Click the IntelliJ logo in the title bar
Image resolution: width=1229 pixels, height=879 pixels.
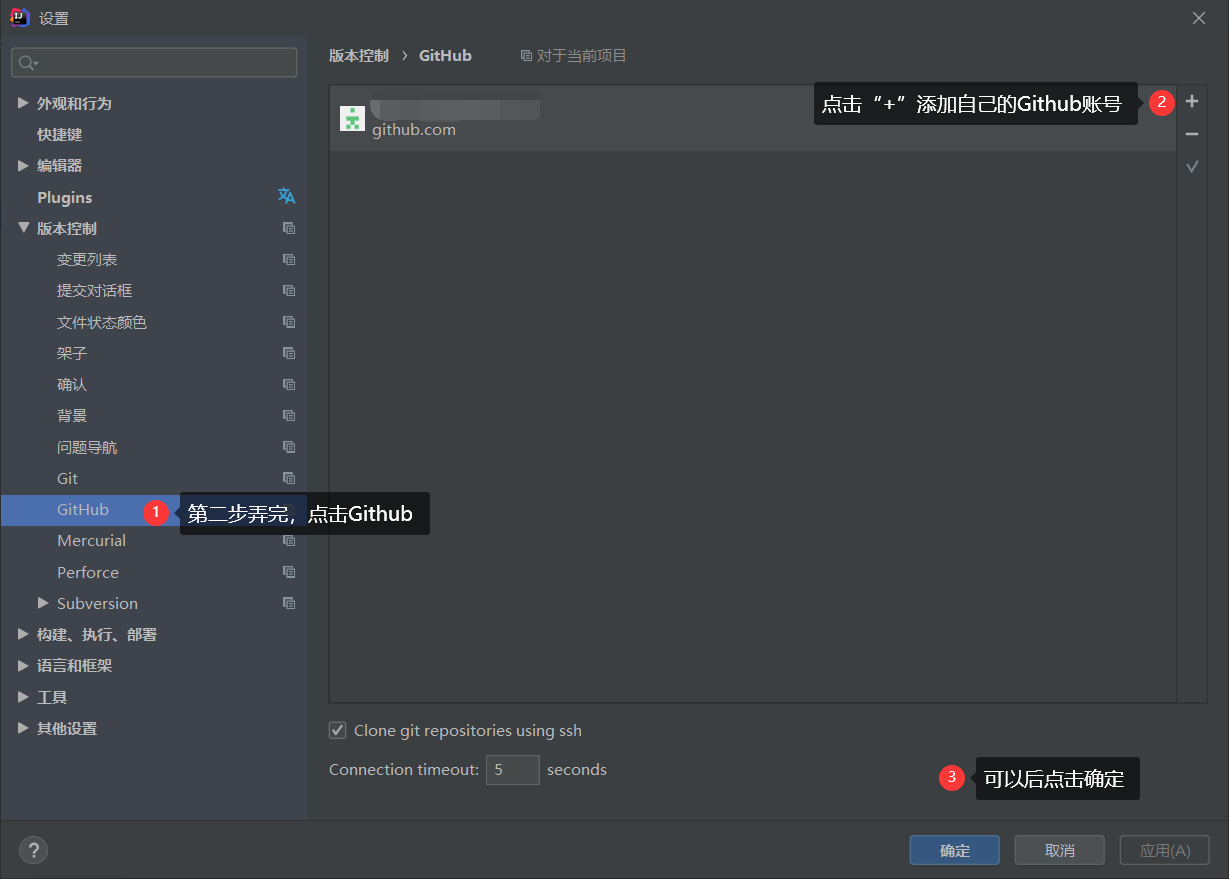[x=19, y=17]
